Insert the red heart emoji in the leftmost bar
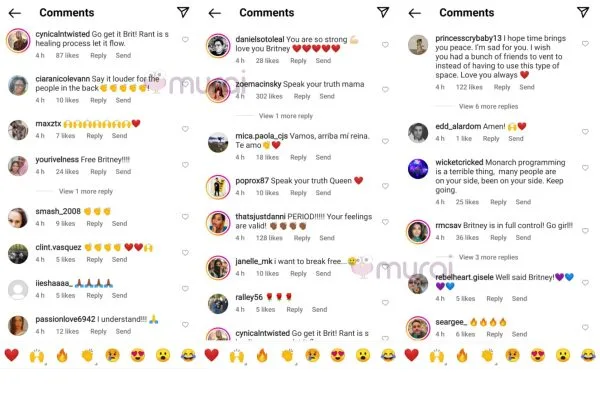This screenshot has width=600, height=400. point(11,356)
